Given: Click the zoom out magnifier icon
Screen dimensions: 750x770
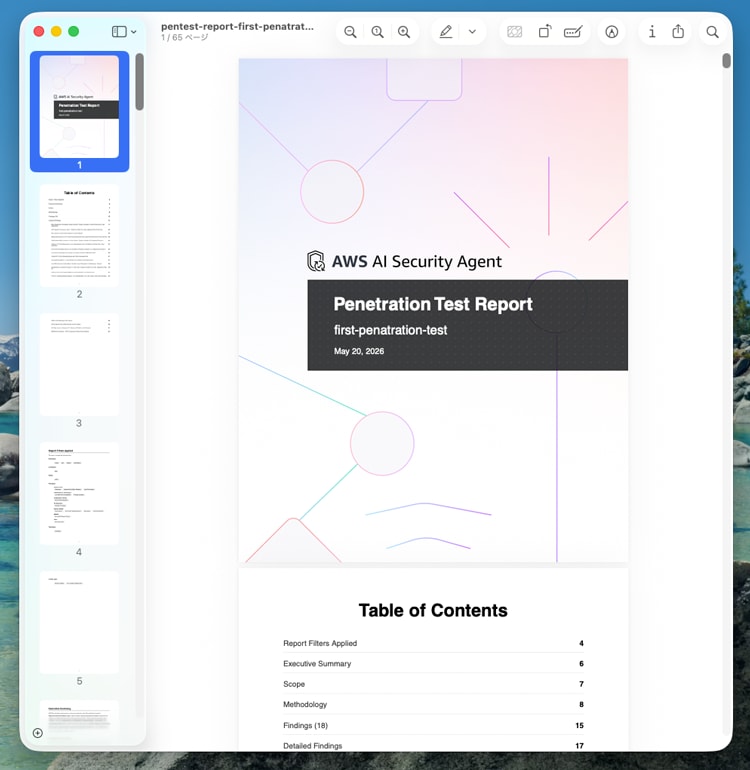Looking at the screenshot, I should coord(350,32).
